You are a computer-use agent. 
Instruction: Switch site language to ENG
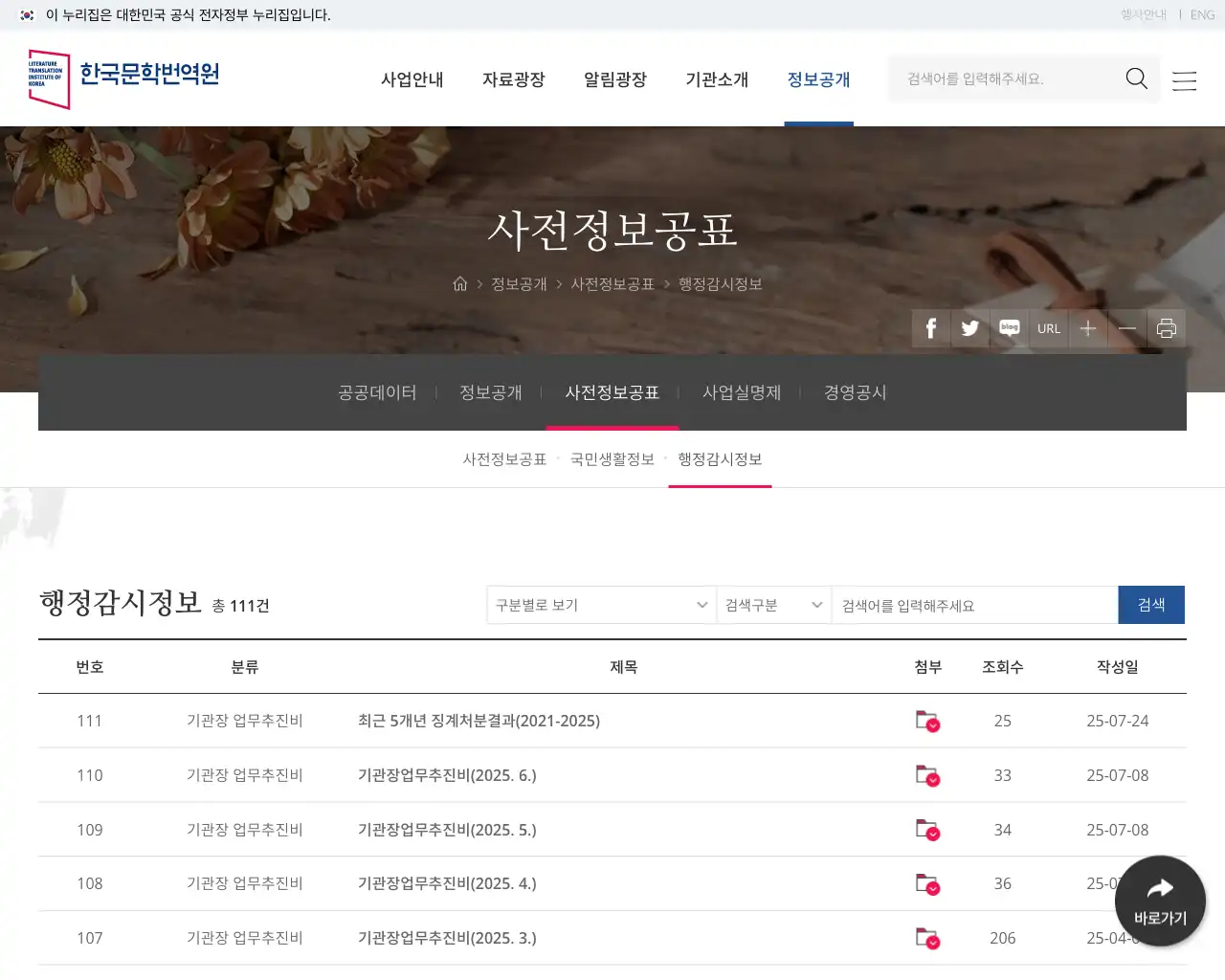pyautogui.click(x=1202, y=14)
